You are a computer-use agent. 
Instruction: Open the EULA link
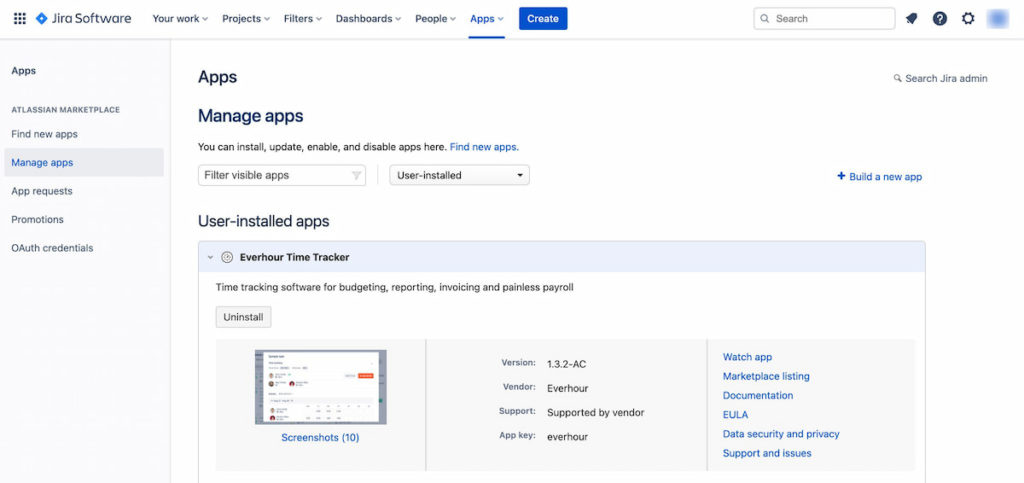(x=735, y=414)
